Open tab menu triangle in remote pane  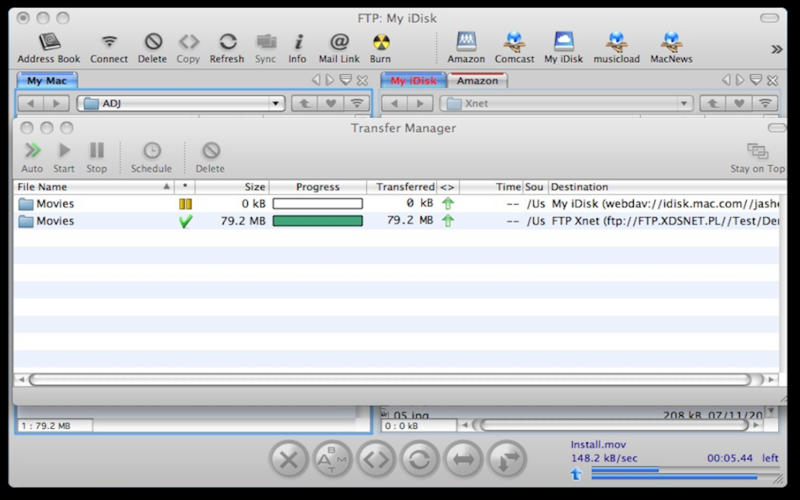point(756,80)
